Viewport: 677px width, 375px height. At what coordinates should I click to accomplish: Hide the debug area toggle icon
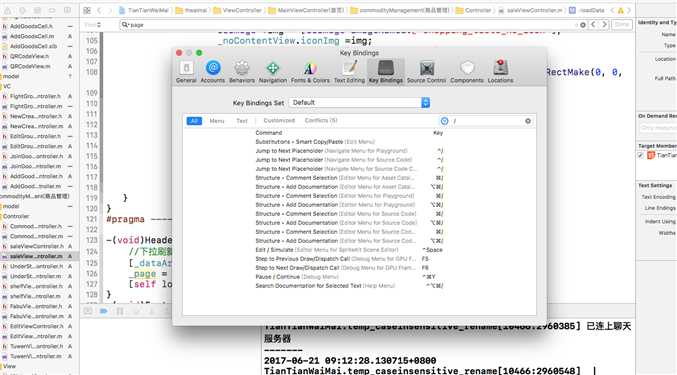coord(88,311)
